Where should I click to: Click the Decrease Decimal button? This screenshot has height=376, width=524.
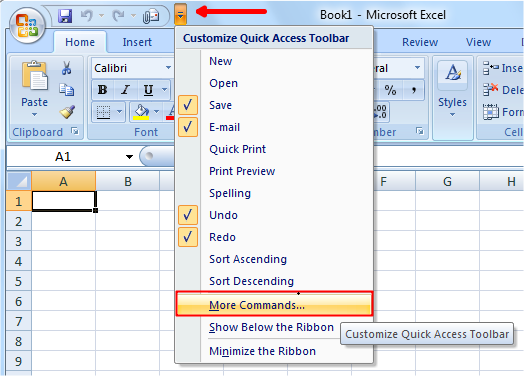[x=381, y=112]
